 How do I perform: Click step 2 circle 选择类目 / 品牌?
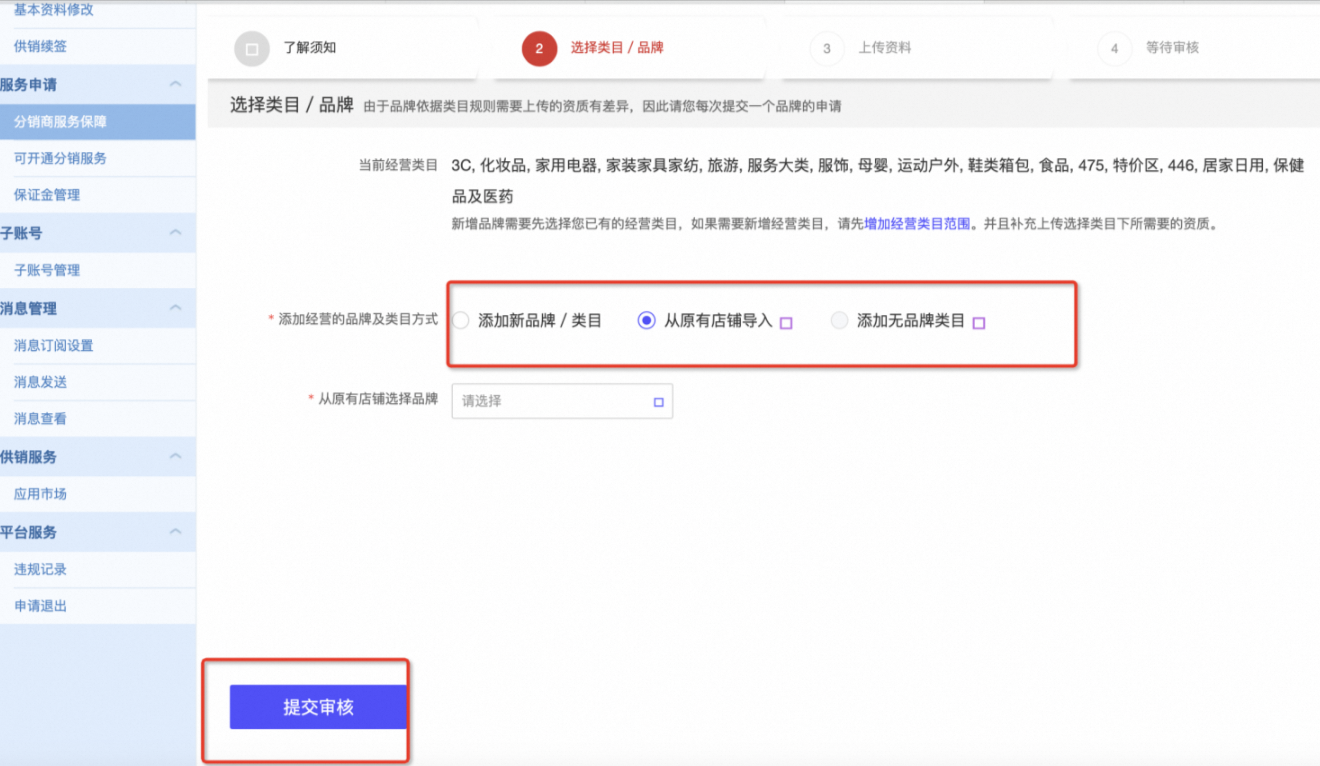click(x=539, y=48)
